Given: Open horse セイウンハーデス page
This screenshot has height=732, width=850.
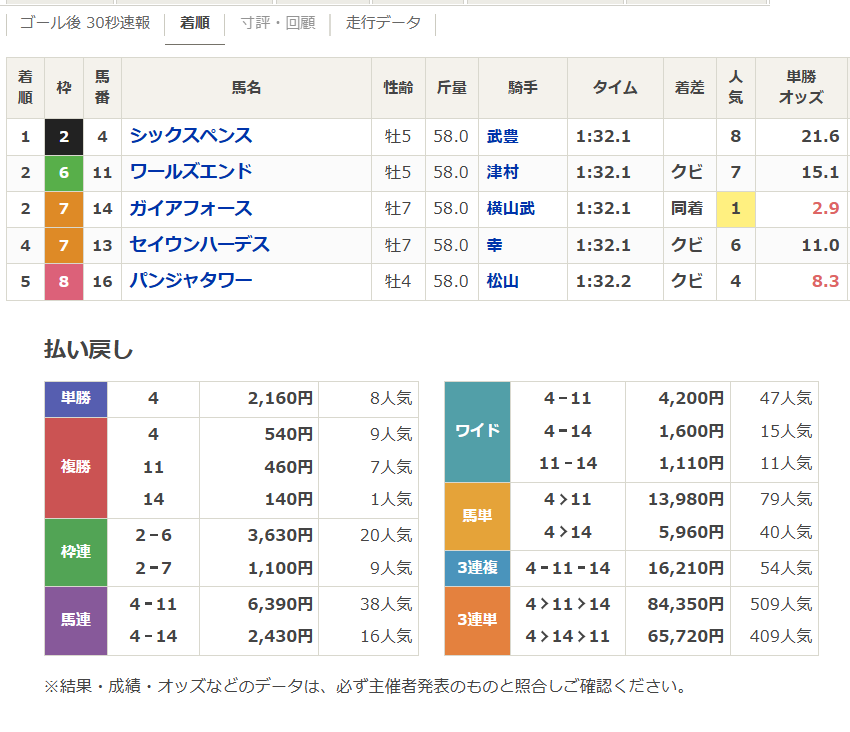Looking at the screenshot, I should tap(199, 245).
